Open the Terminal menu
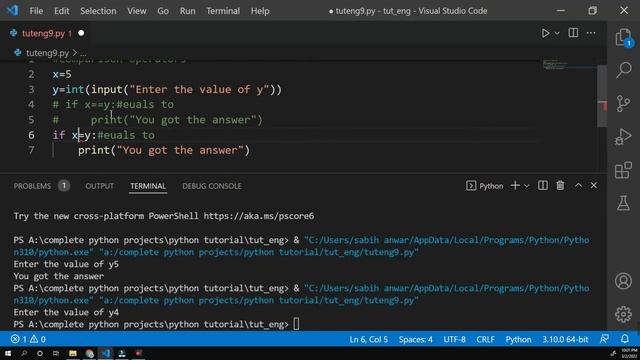 coord(223,11)
